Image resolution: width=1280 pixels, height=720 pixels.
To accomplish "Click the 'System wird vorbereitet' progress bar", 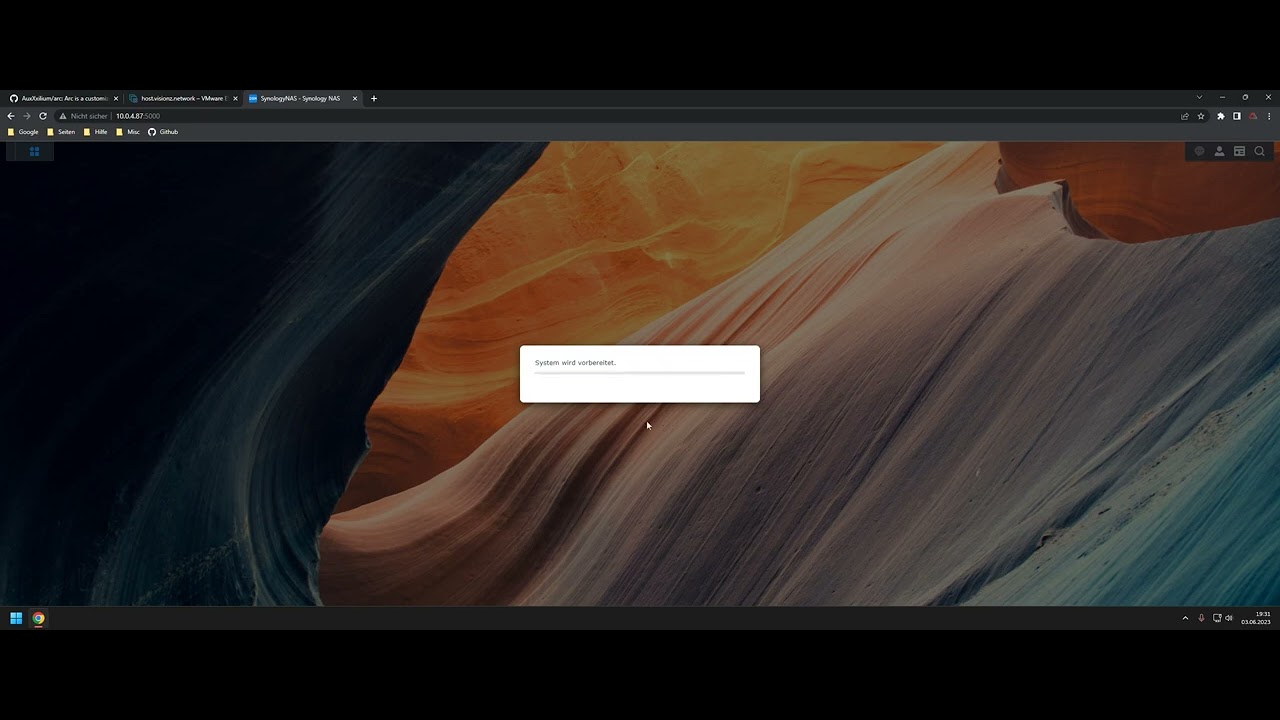I will [640, 373].
